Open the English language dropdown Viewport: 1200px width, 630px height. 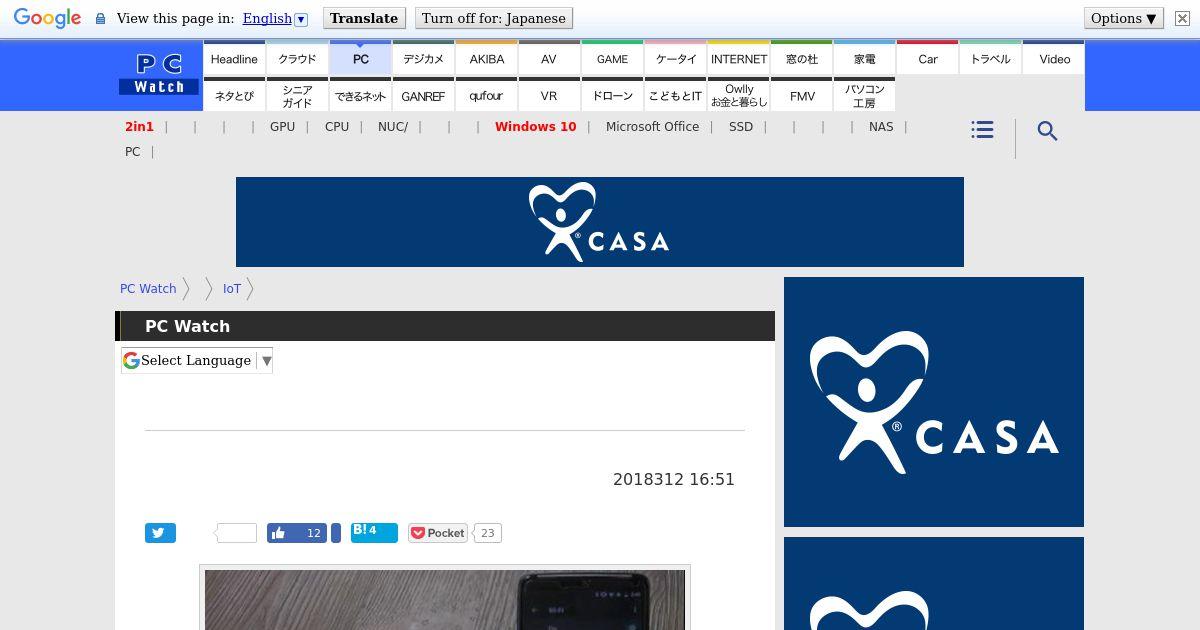click(275, 18)
